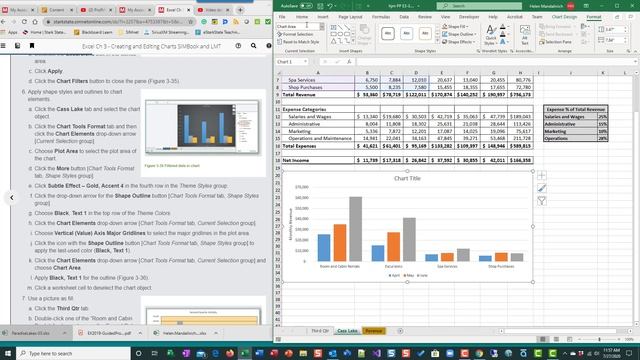Open the Name Box dropdown showing Chart 1
640x360 pixels.
[305, 62]
